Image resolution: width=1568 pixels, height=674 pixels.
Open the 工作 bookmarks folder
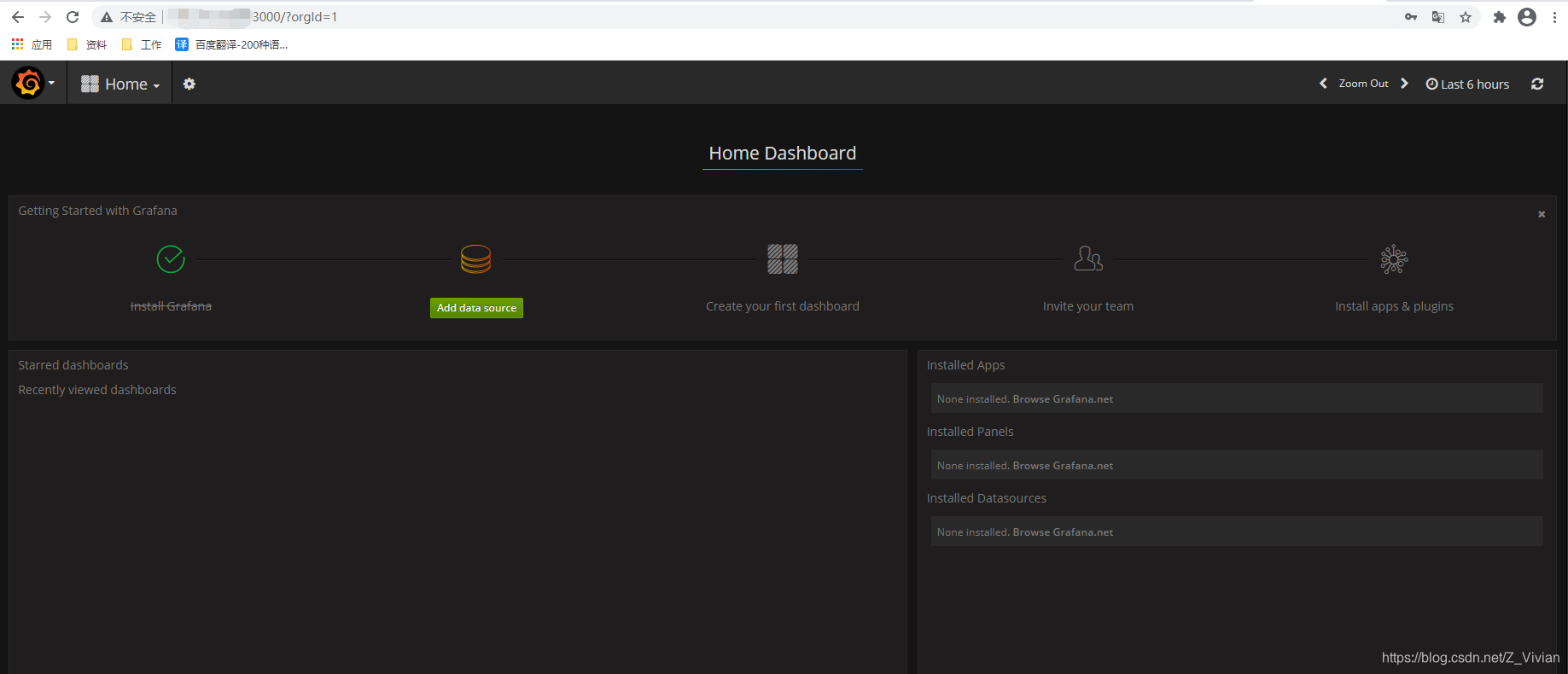pos(142,44)
